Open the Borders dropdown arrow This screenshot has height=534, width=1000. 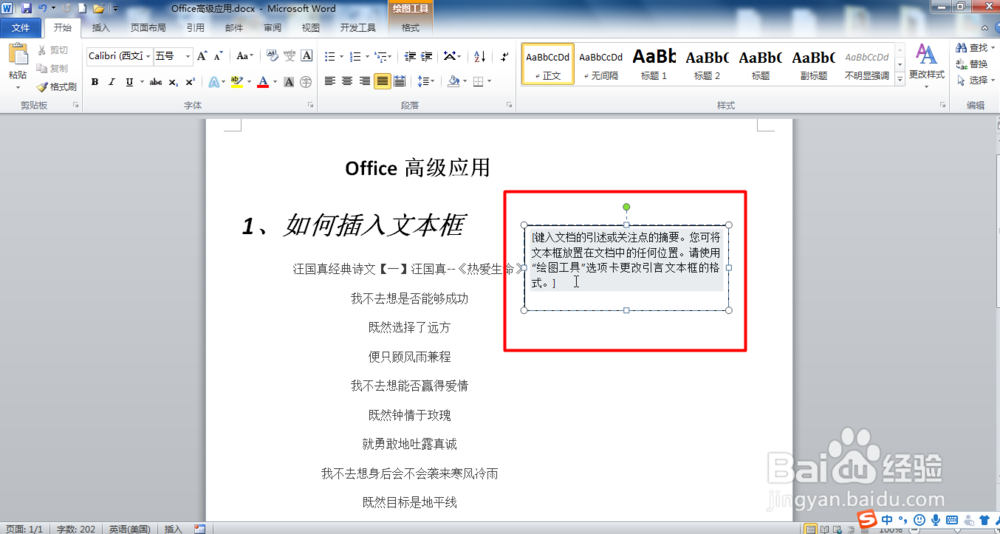click(x=489, y=81)
